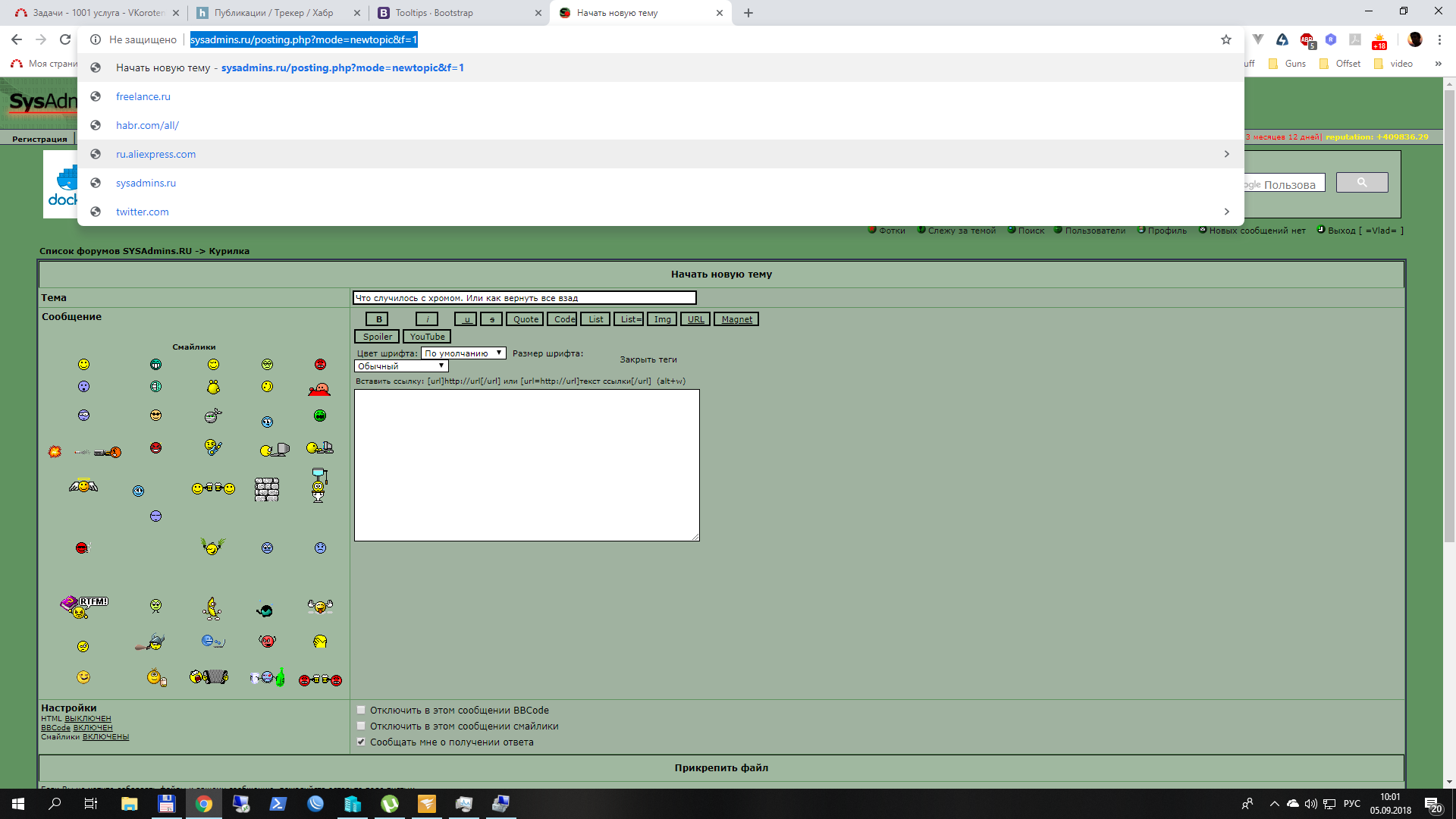Click the bold 'B' BBCode button
This screenshot has height=819, width=1456.
(378, 319)
